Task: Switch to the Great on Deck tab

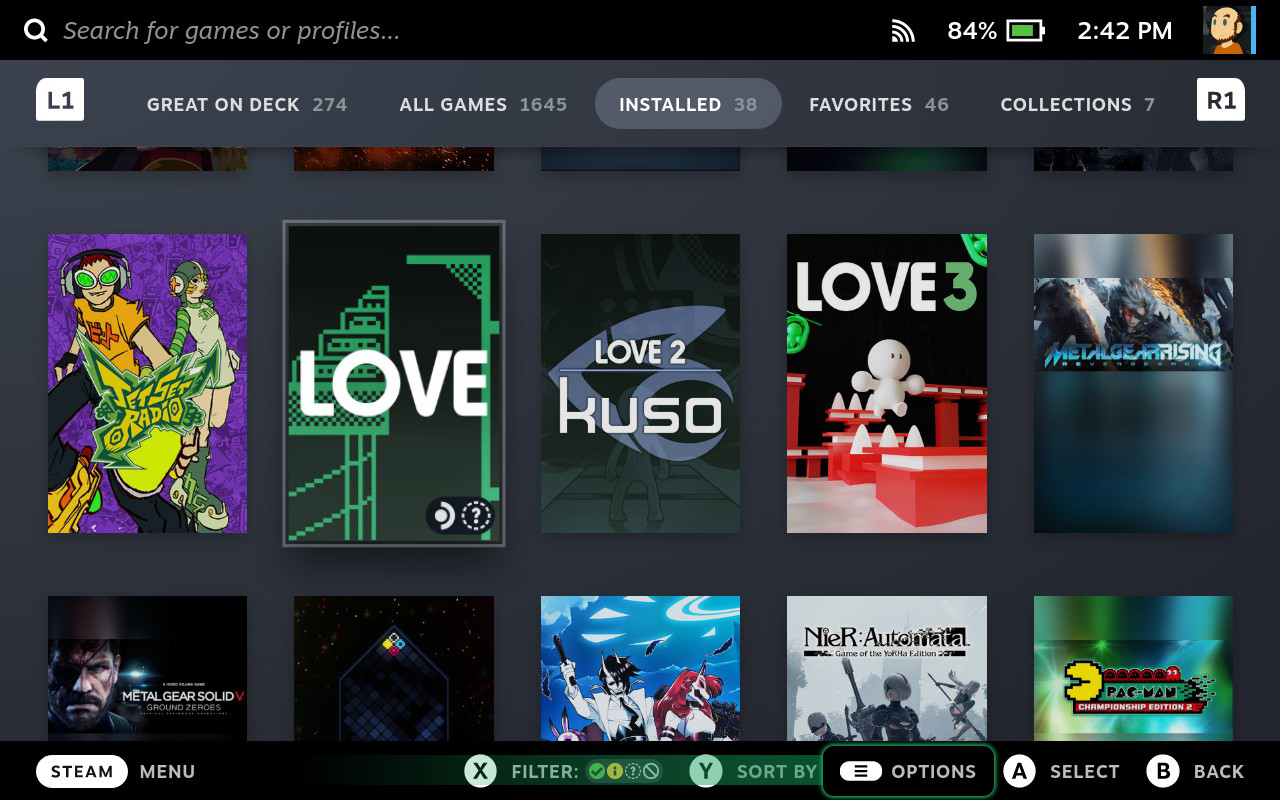Action: (x=246, y=104)
